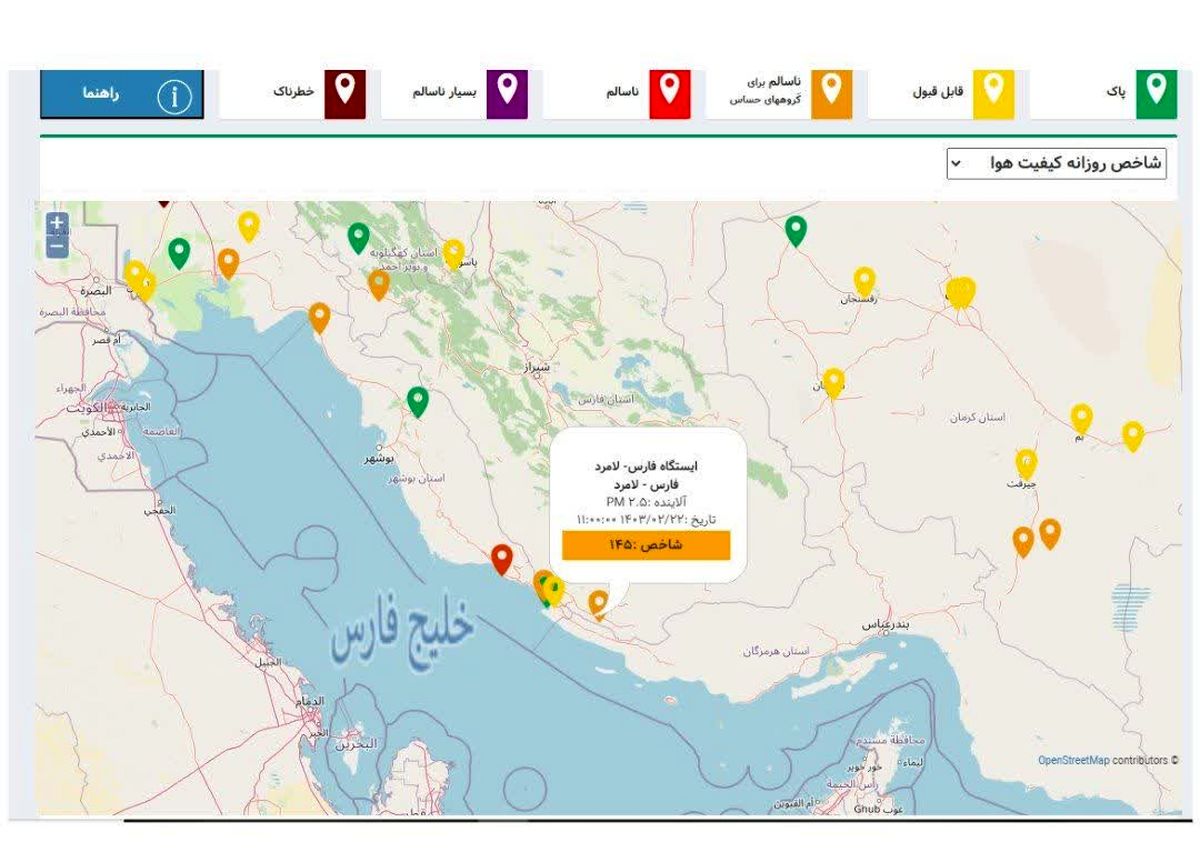Click the yellow marker at سیرجان
The image size is (1200, 852).
click(x=833, y=383)
